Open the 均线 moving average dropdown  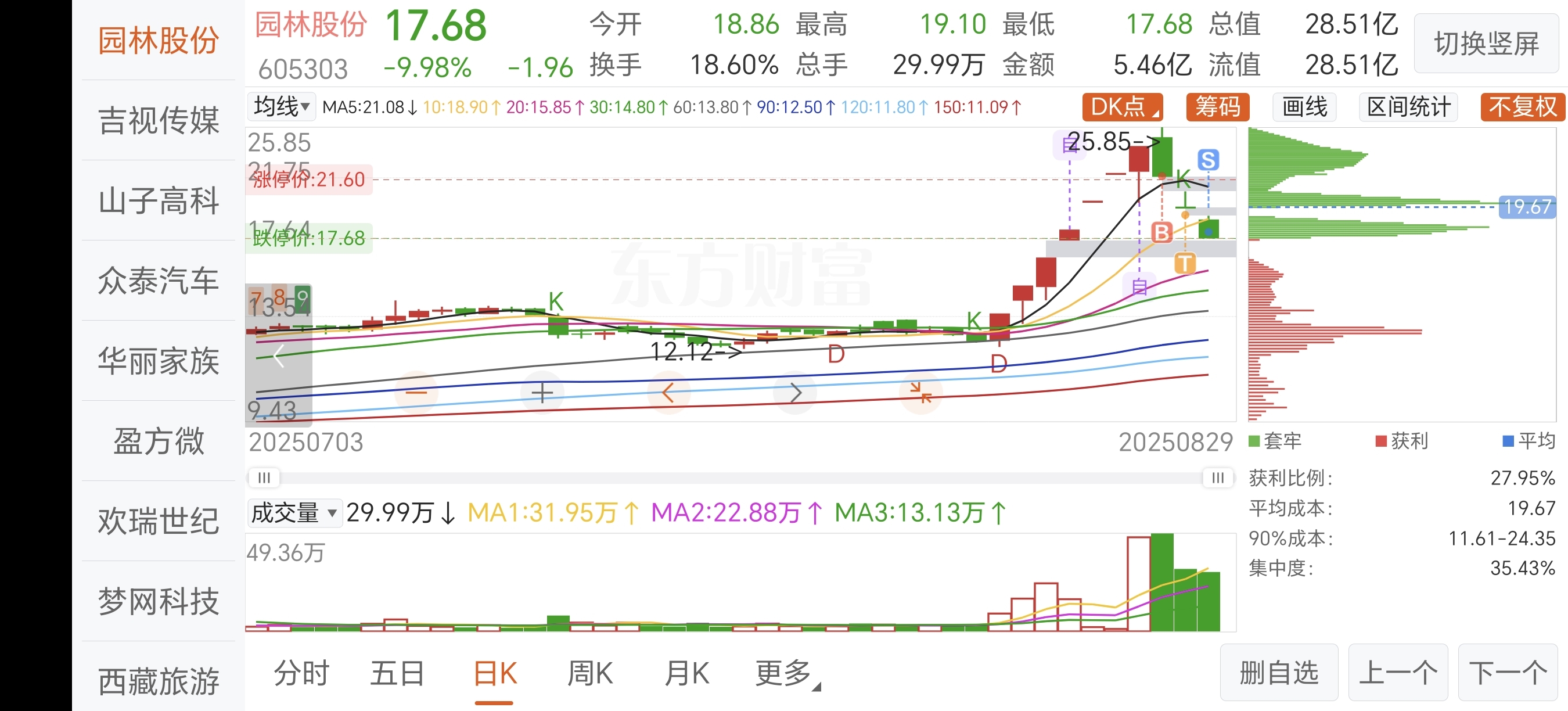(282, 107)
